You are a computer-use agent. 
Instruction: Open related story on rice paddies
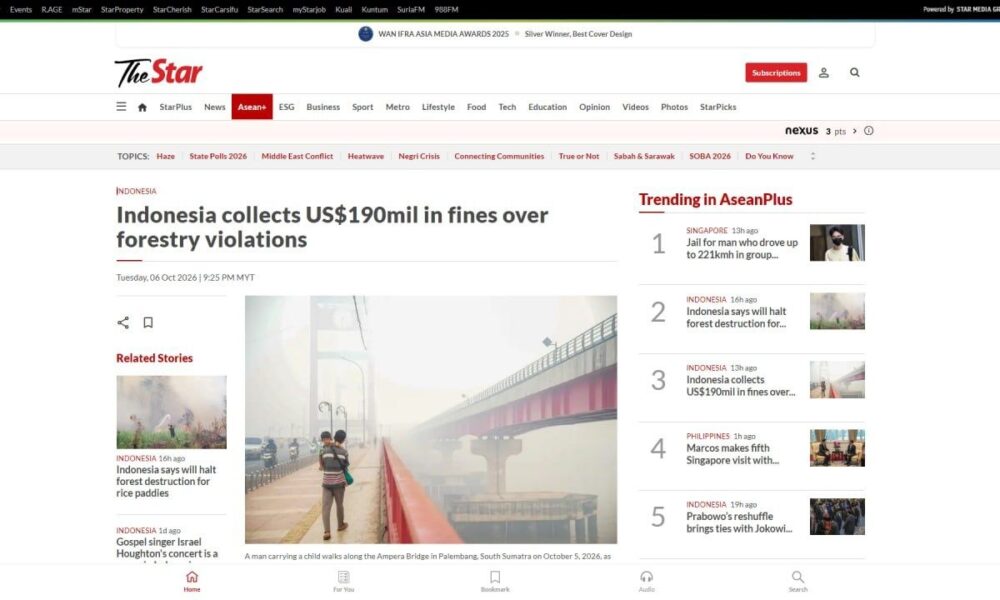pyautogui.click(x=166, y=481)
